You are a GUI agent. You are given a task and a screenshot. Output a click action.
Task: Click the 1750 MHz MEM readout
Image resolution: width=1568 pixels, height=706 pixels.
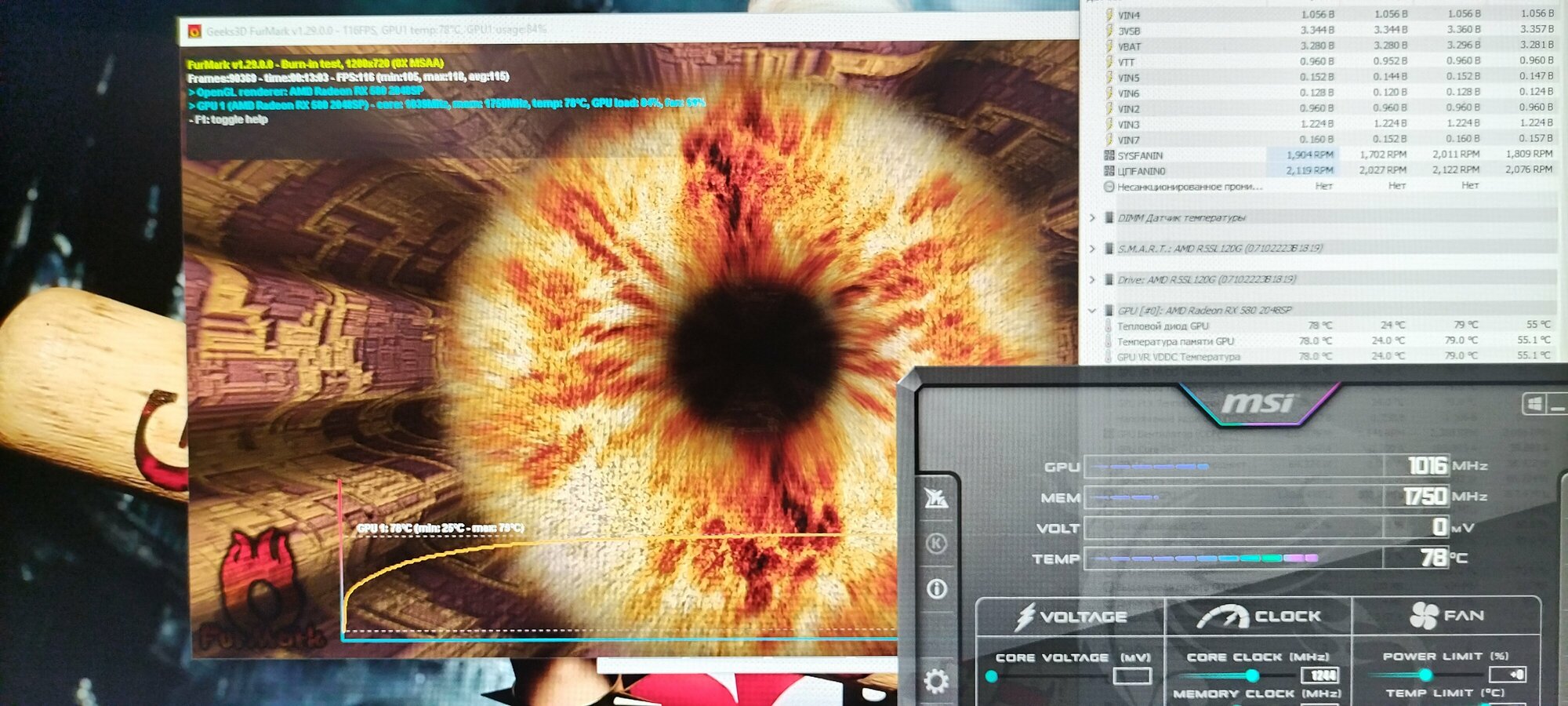1425,496
